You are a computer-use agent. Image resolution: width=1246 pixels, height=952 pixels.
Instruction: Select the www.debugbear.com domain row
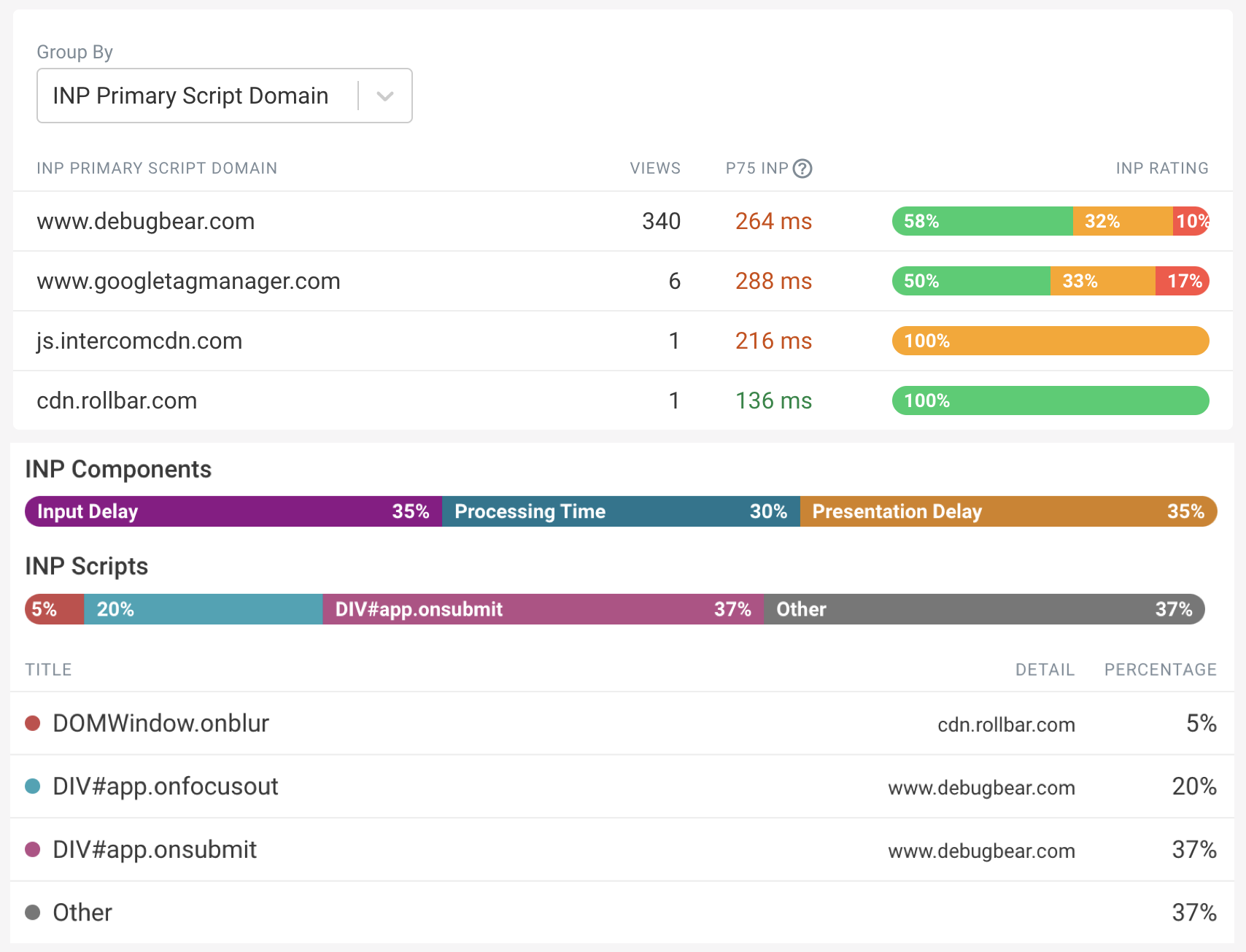pyautogui.click(x=623, y=221)
